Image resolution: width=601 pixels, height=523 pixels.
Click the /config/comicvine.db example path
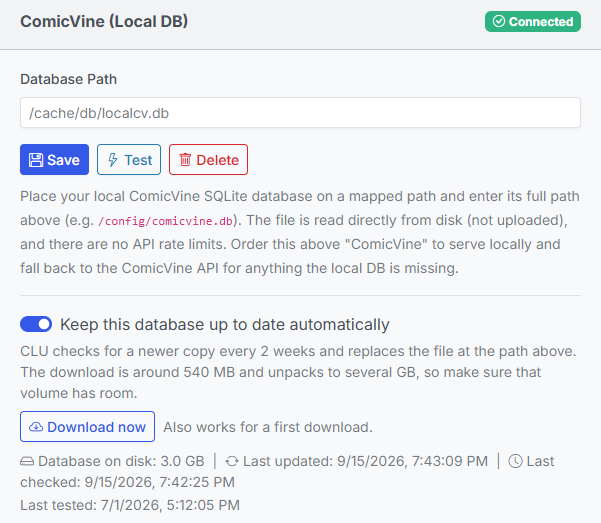click(x=166, y=221)
